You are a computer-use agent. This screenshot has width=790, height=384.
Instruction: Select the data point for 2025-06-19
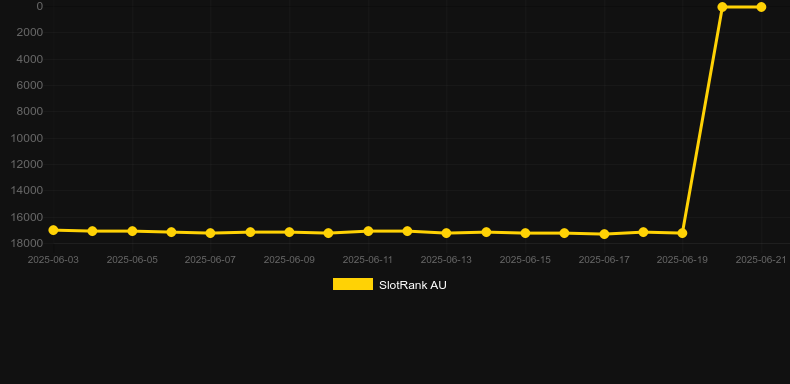(x=683, y=233)
